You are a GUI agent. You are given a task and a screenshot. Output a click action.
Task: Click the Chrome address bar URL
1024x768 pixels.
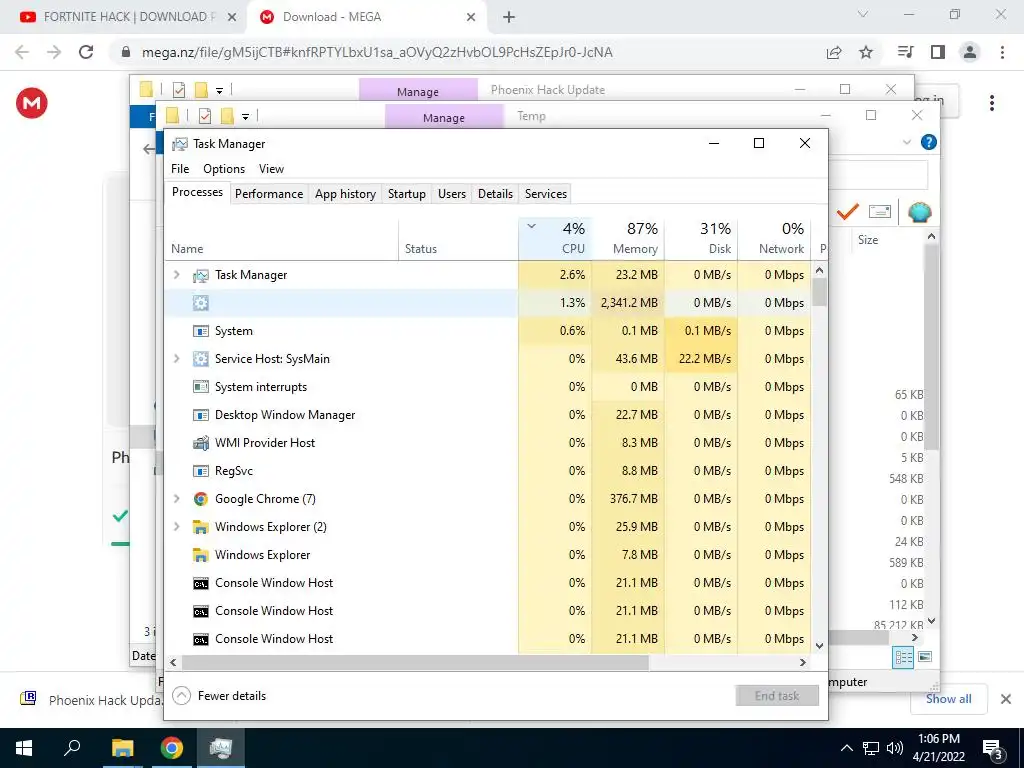click(377, 52)
